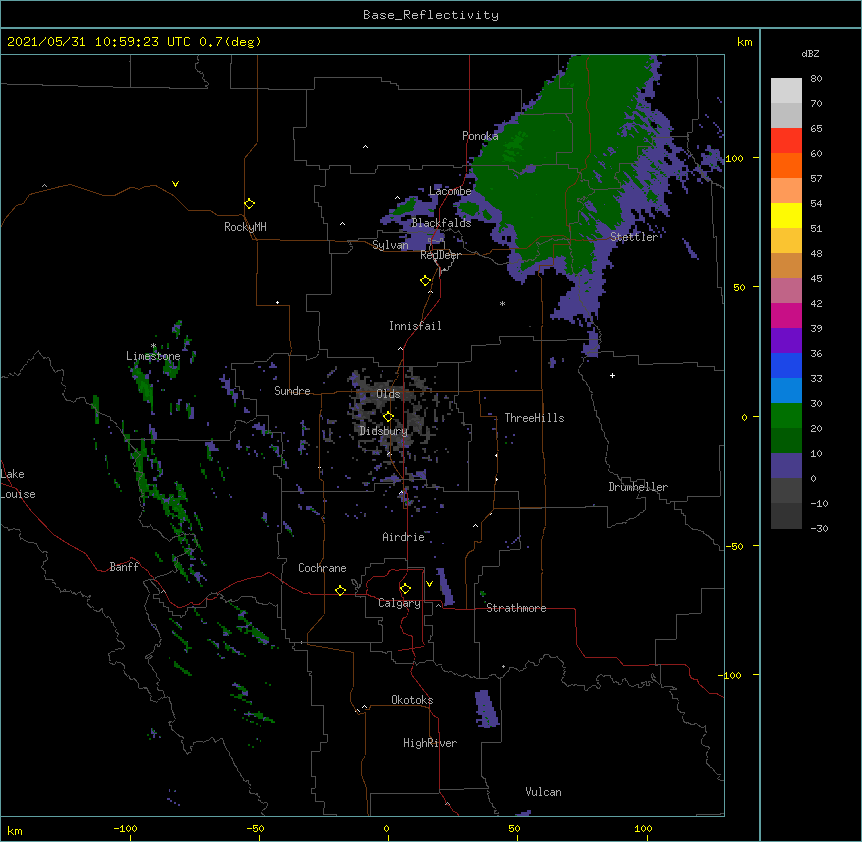Click the Base_Reflectivity title

(431, 15)
